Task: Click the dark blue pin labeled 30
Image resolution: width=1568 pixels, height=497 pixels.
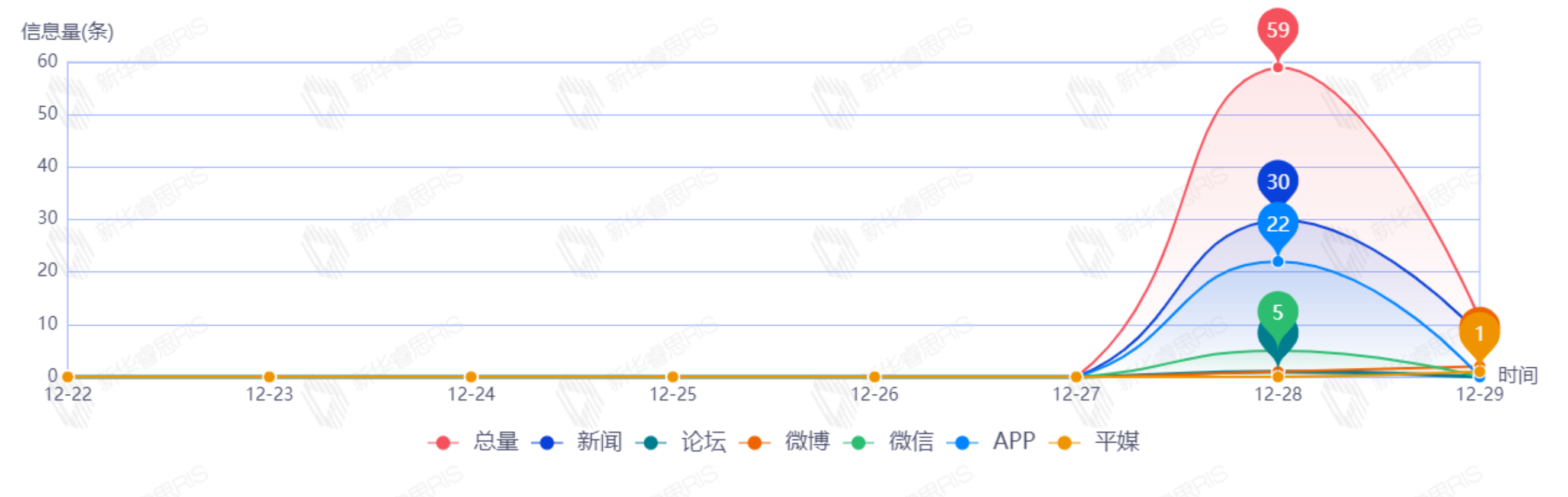Action: click(x=1278, y=181)
